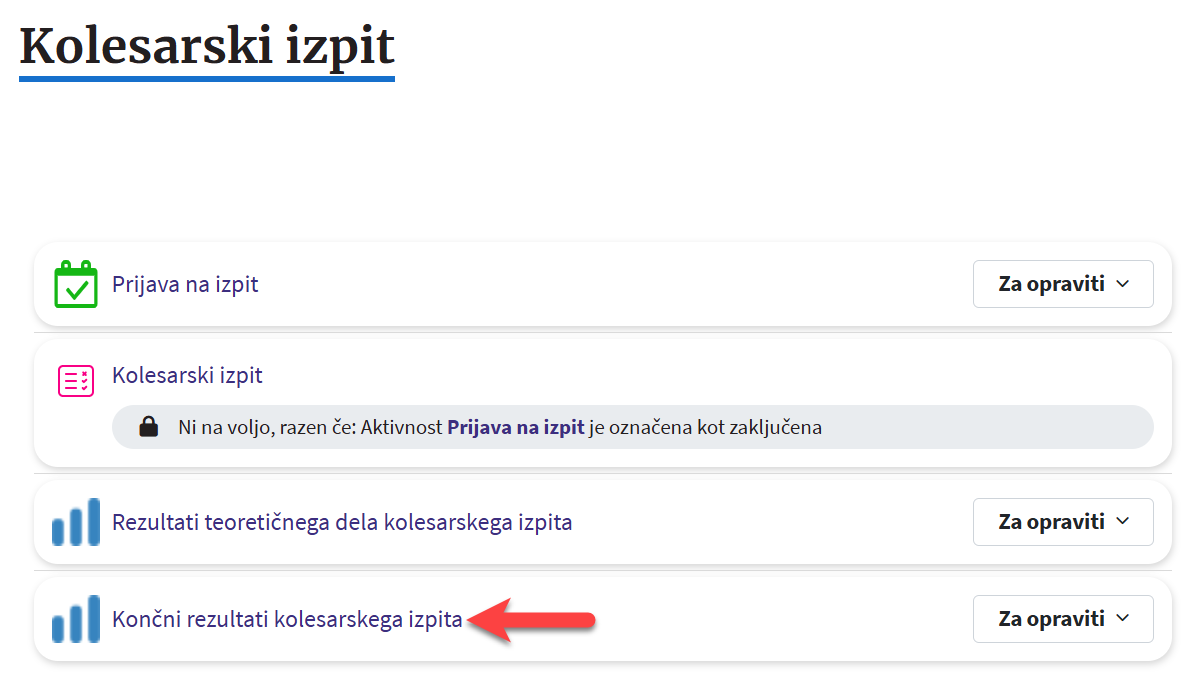Open the Kolesarski izpit quiz activity link
This screenshot has height=684, width=1200.
[187, 376]
